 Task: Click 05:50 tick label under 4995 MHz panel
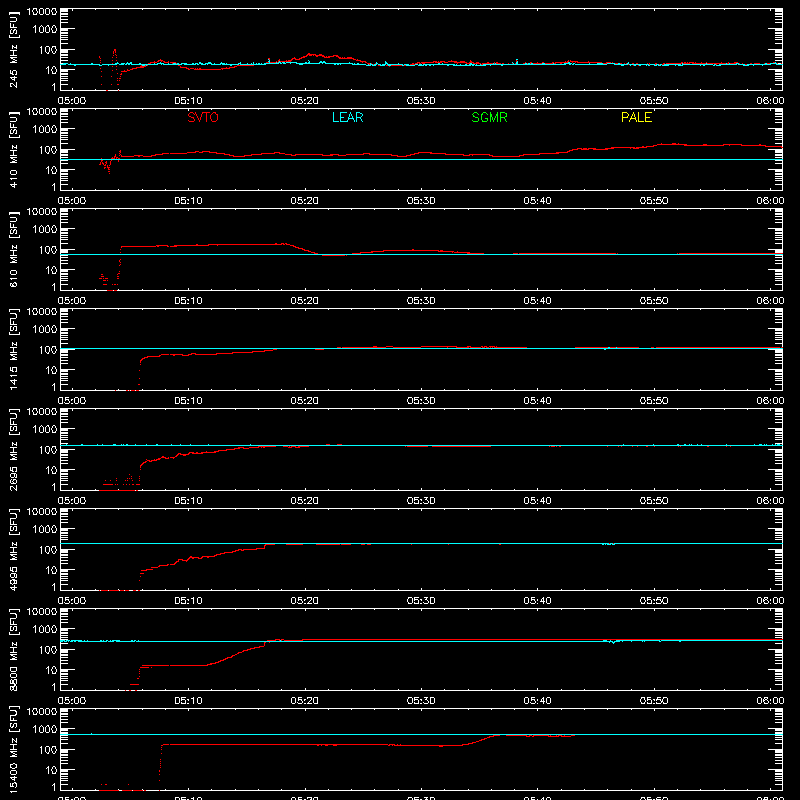654,601
